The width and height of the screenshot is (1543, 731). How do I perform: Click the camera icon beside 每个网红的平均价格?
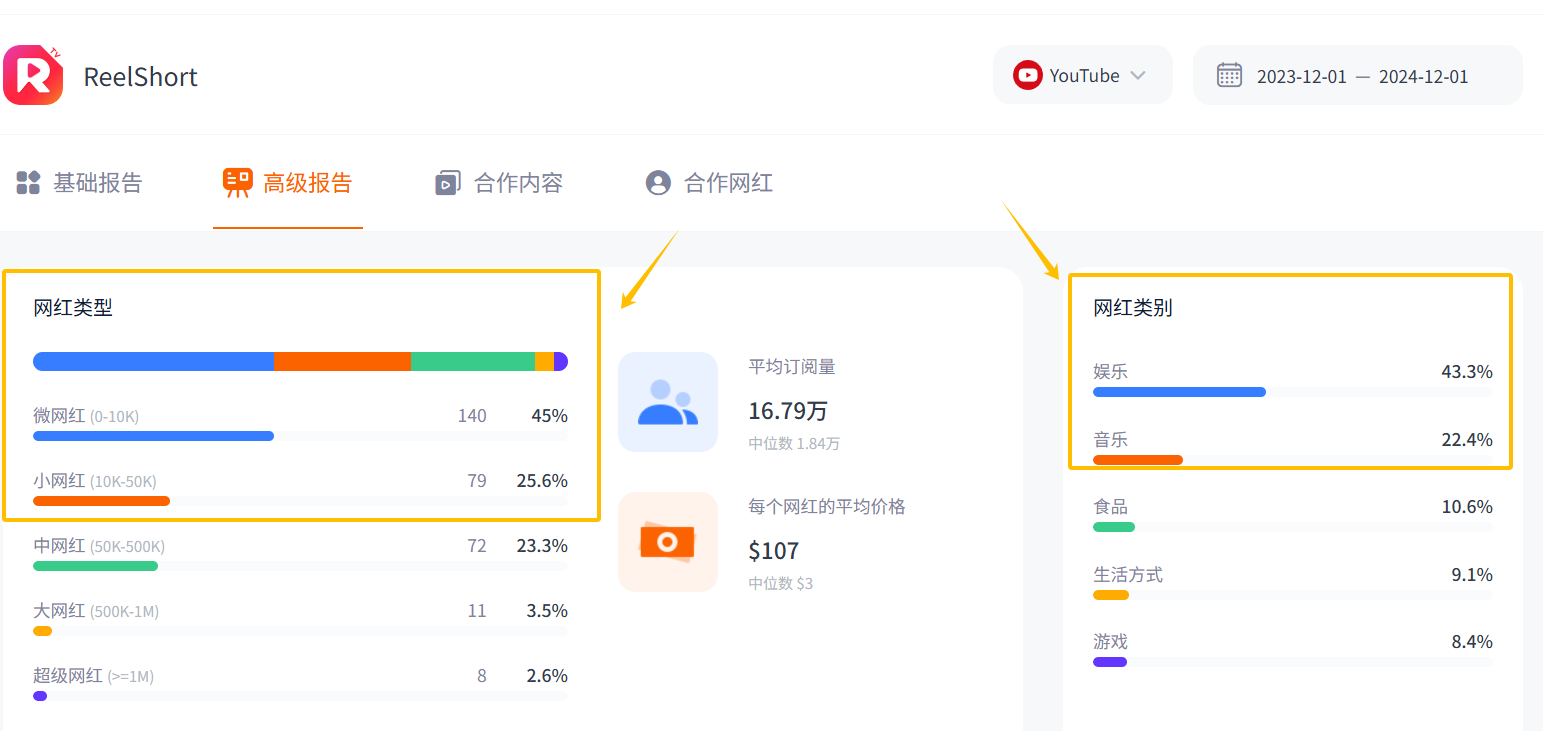point(668,541)
